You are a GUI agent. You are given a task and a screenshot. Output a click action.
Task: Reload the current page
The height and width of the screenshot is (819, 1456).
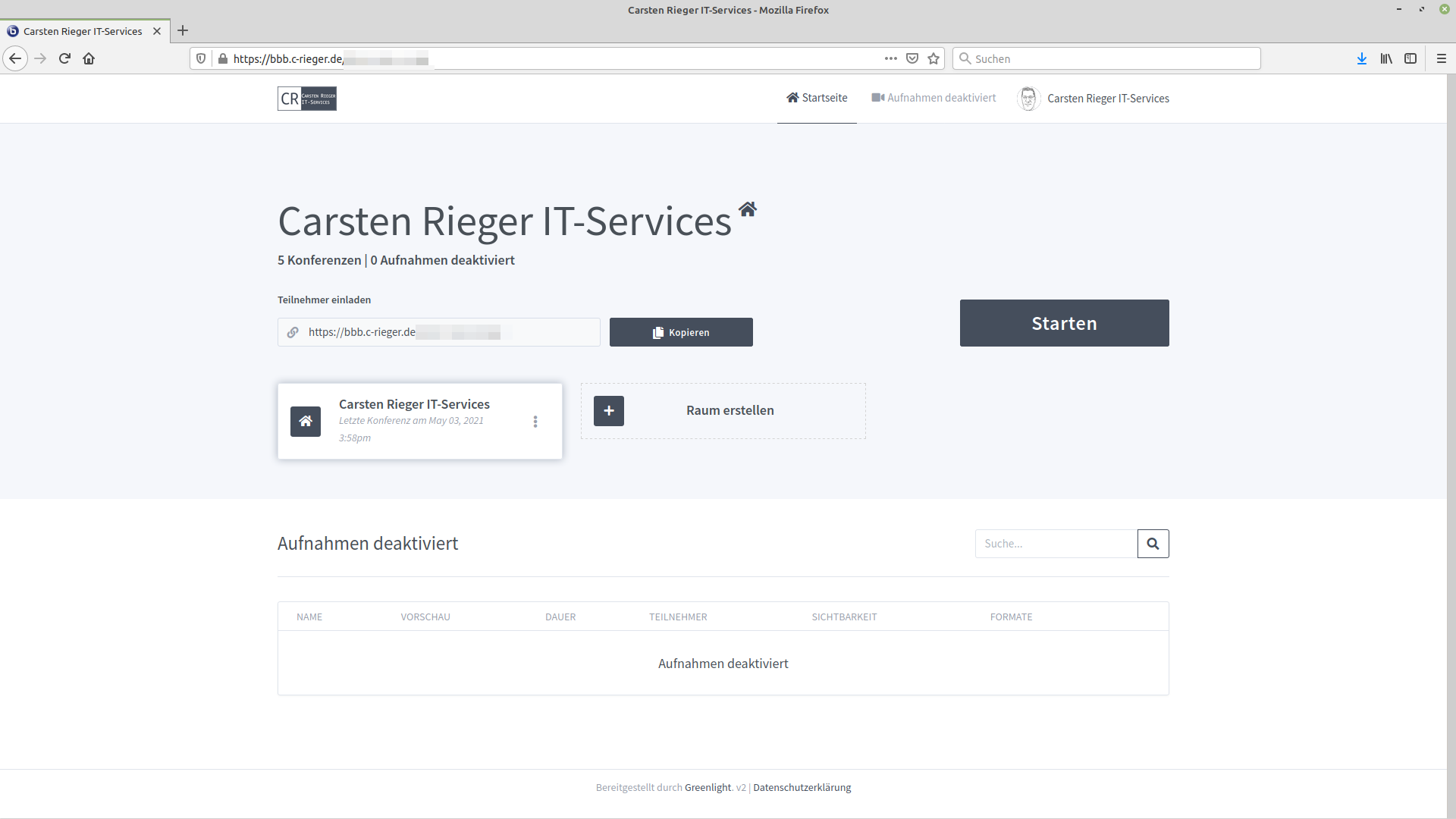pos(64,58)
